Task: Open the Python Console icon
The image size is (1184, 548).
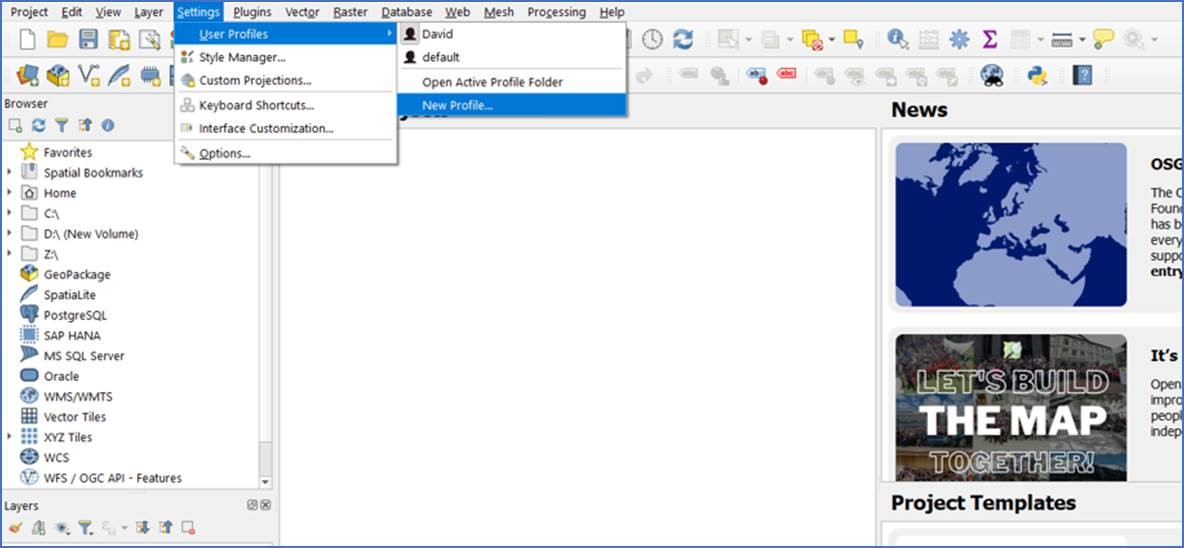Action: click(1037, 75)
